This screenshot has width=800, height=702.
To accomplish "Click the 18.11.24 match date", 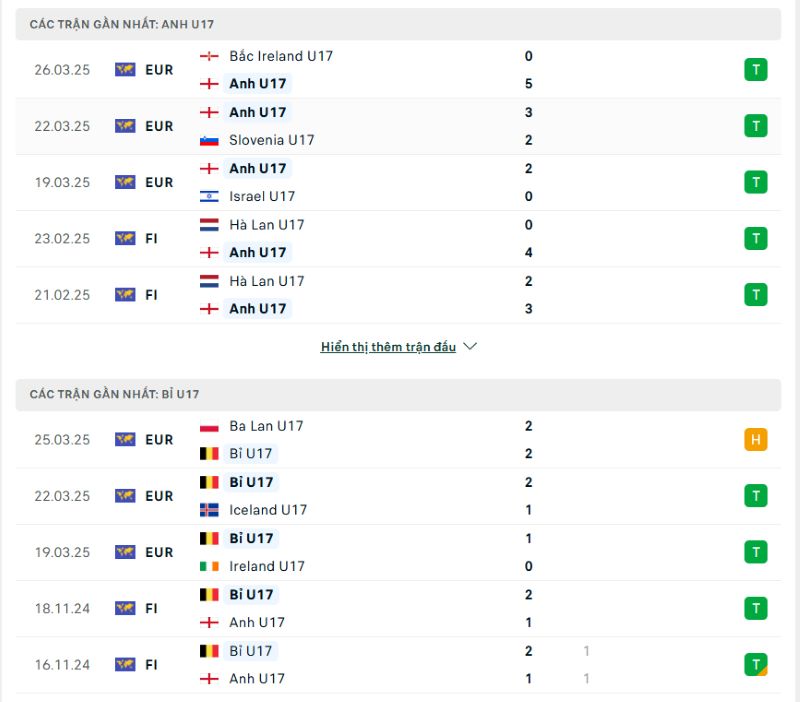I will point(59,608).
